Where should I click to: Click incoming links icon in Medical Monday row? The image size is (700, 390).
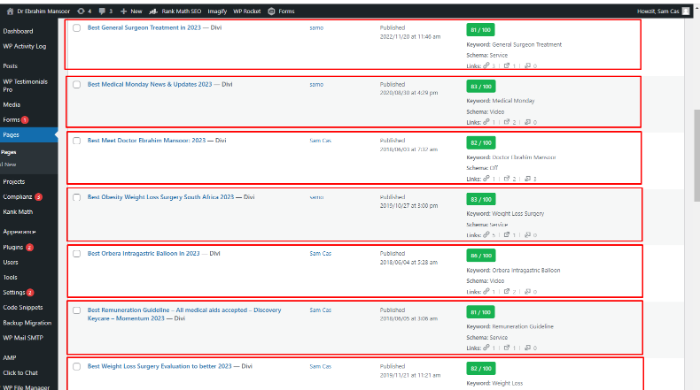527,122
